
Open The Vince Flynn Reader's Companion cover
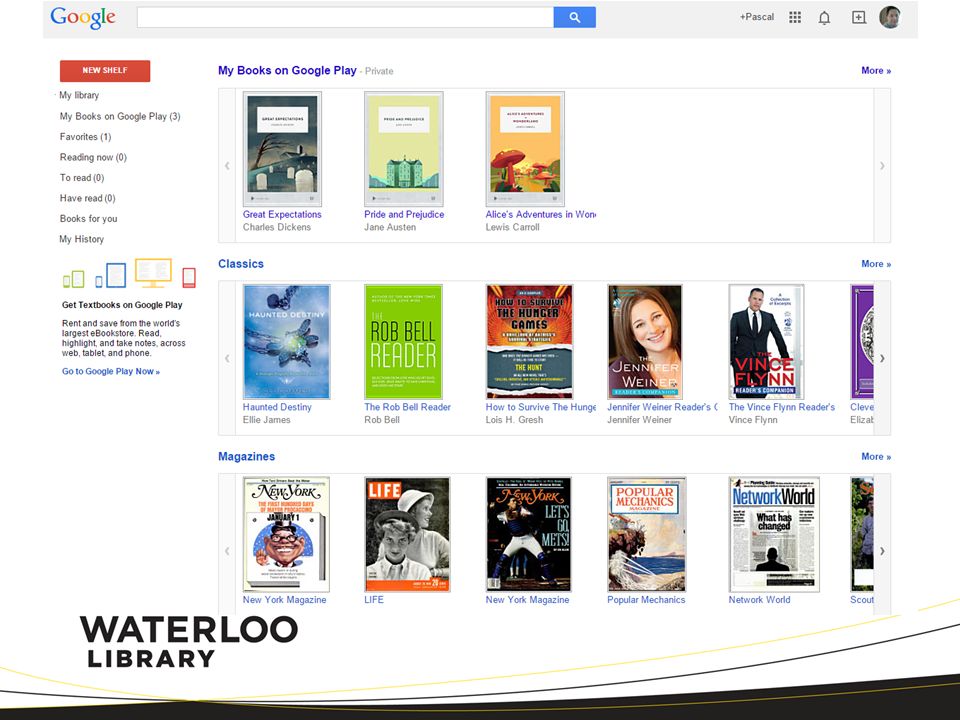[766, 342]
